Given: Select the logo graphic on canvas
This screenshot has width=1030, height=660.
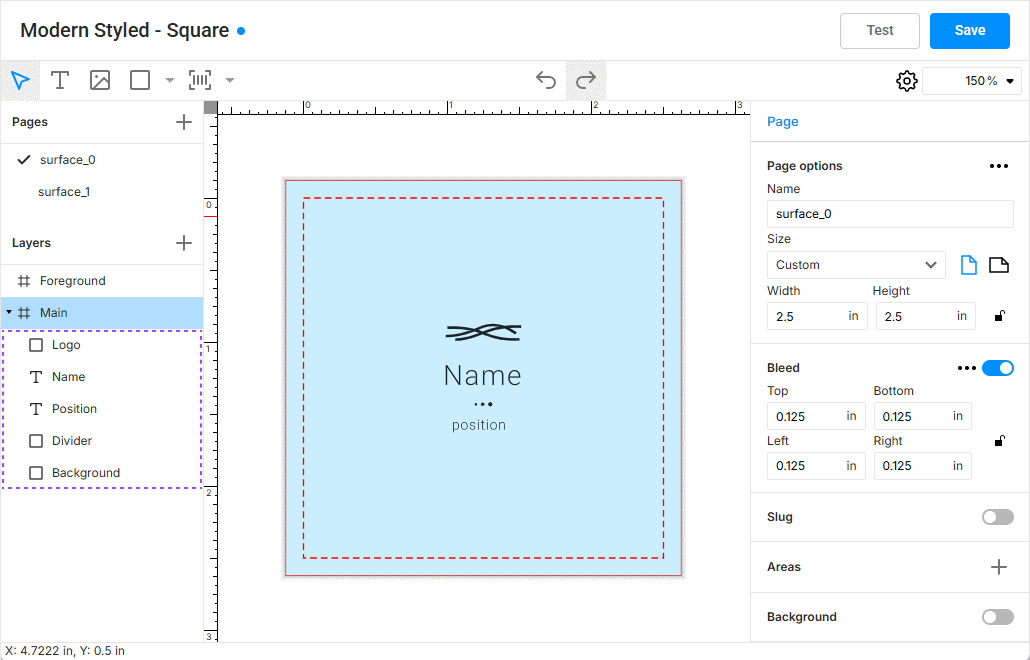Looking at the screenshot, I should [x=483, y=333].
